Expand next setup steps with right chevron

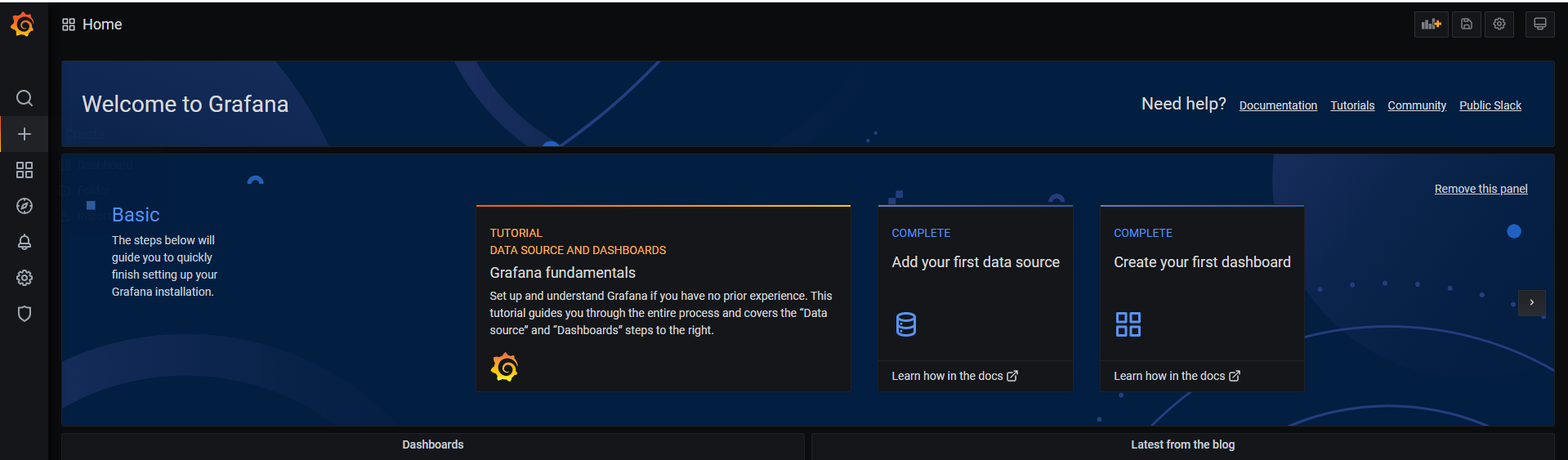(x=1531, y=302)
